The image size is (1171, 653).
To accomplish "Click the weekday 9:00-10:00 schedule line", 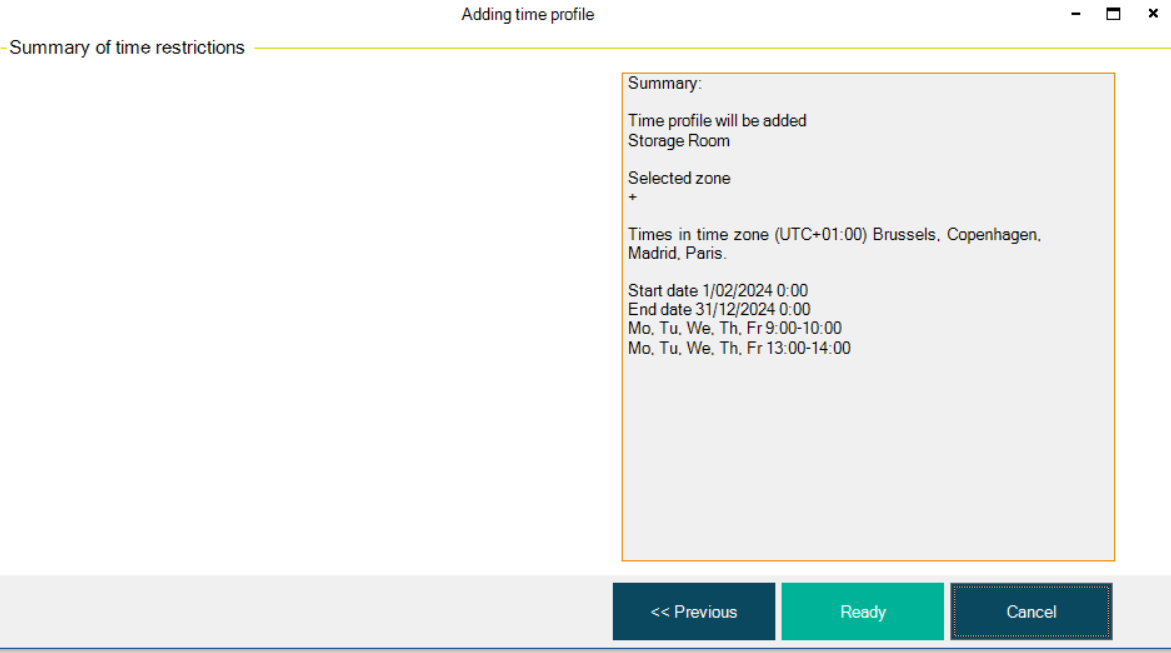I will (x=734, y=329).
